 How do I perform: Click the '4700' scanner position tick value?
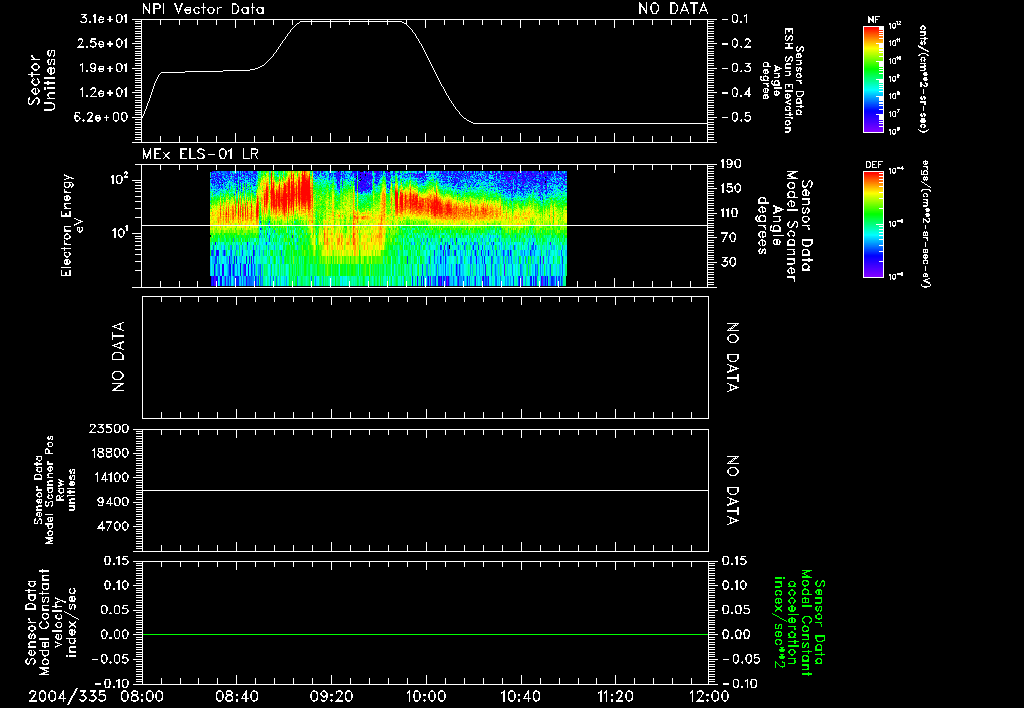tap(112, 526)
